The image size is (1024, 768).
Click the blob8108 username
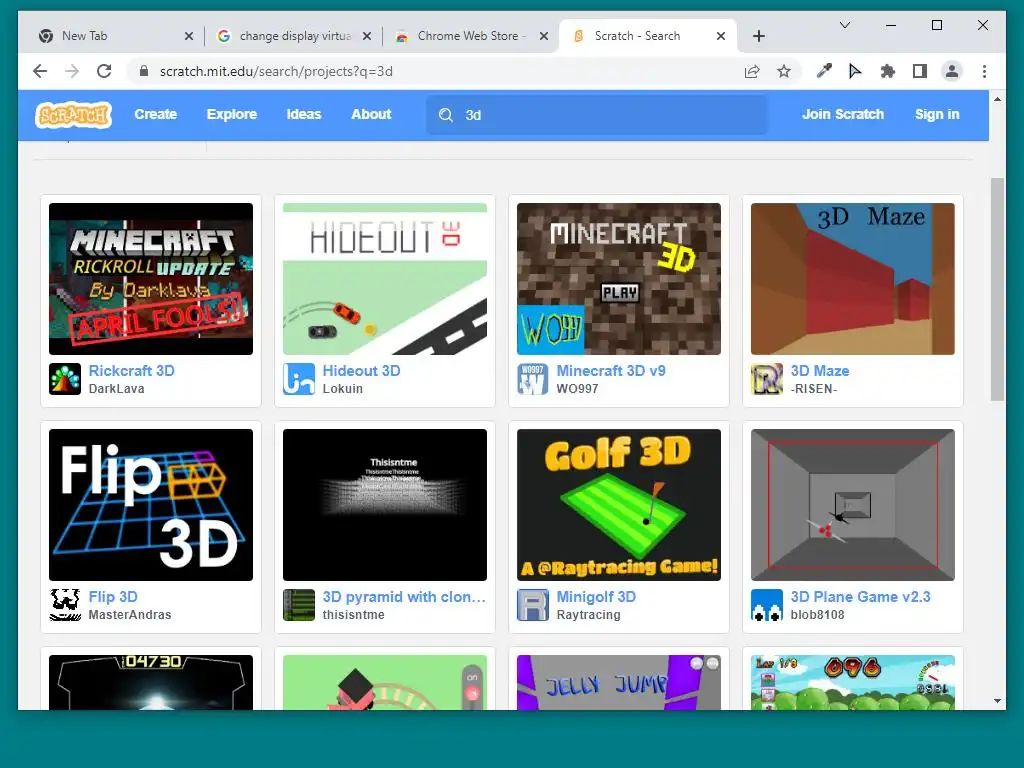(817, 615)
